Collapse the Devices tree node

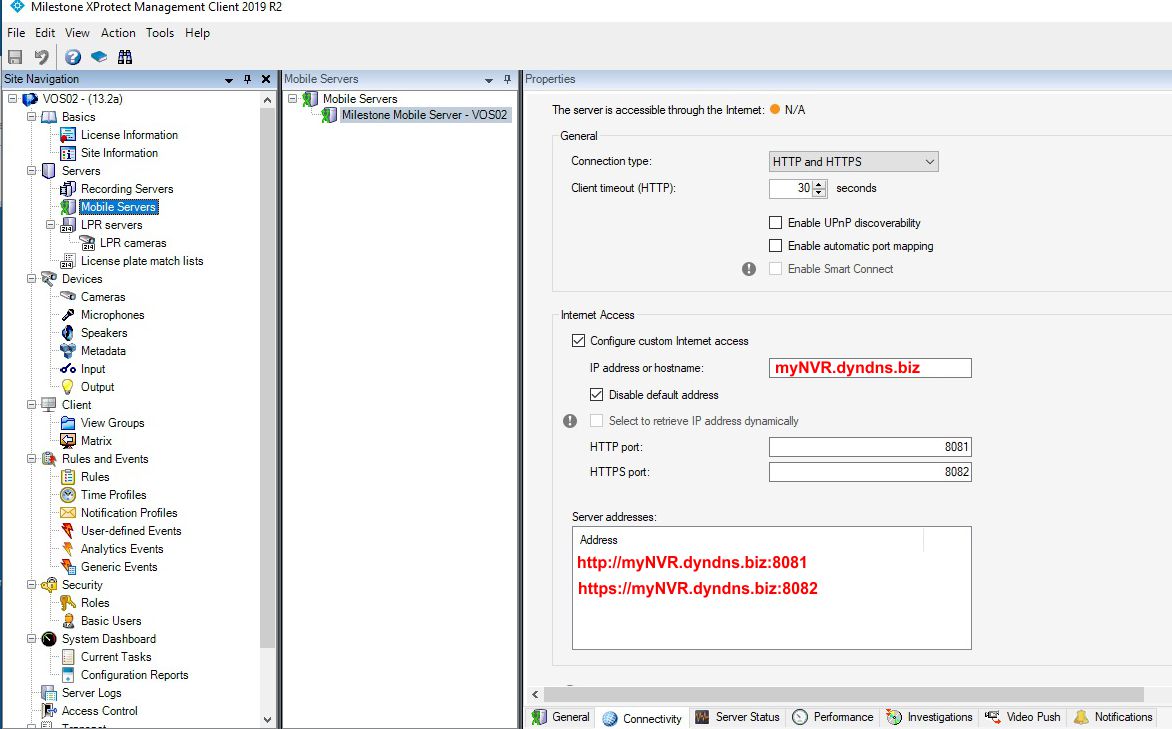tap(31, 279)
